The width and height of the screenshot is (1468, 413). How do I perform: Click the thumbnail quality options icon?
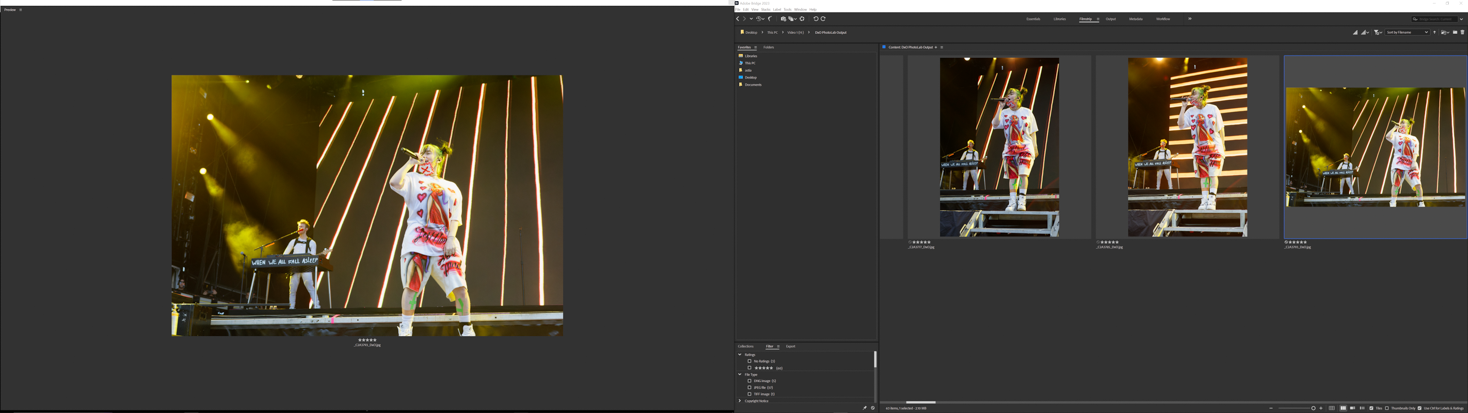click(x=1355, y=32)
